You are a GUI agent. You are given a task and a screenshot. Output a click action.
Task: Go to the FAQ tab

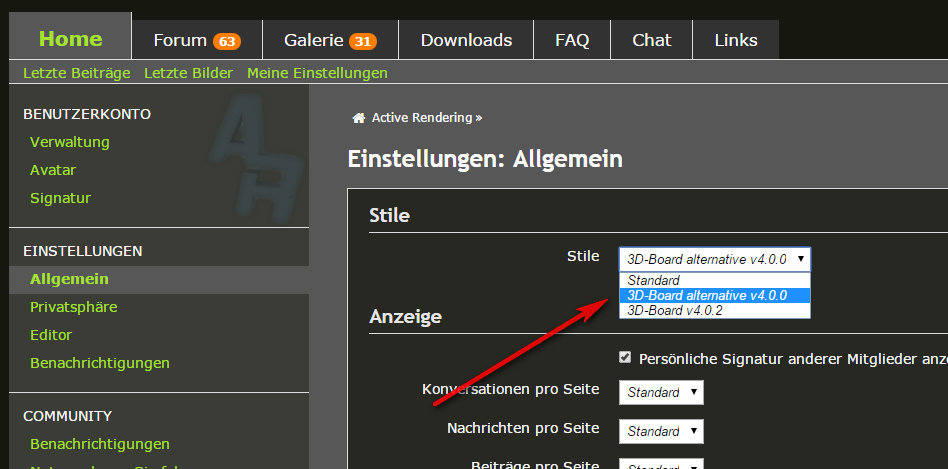572,40
